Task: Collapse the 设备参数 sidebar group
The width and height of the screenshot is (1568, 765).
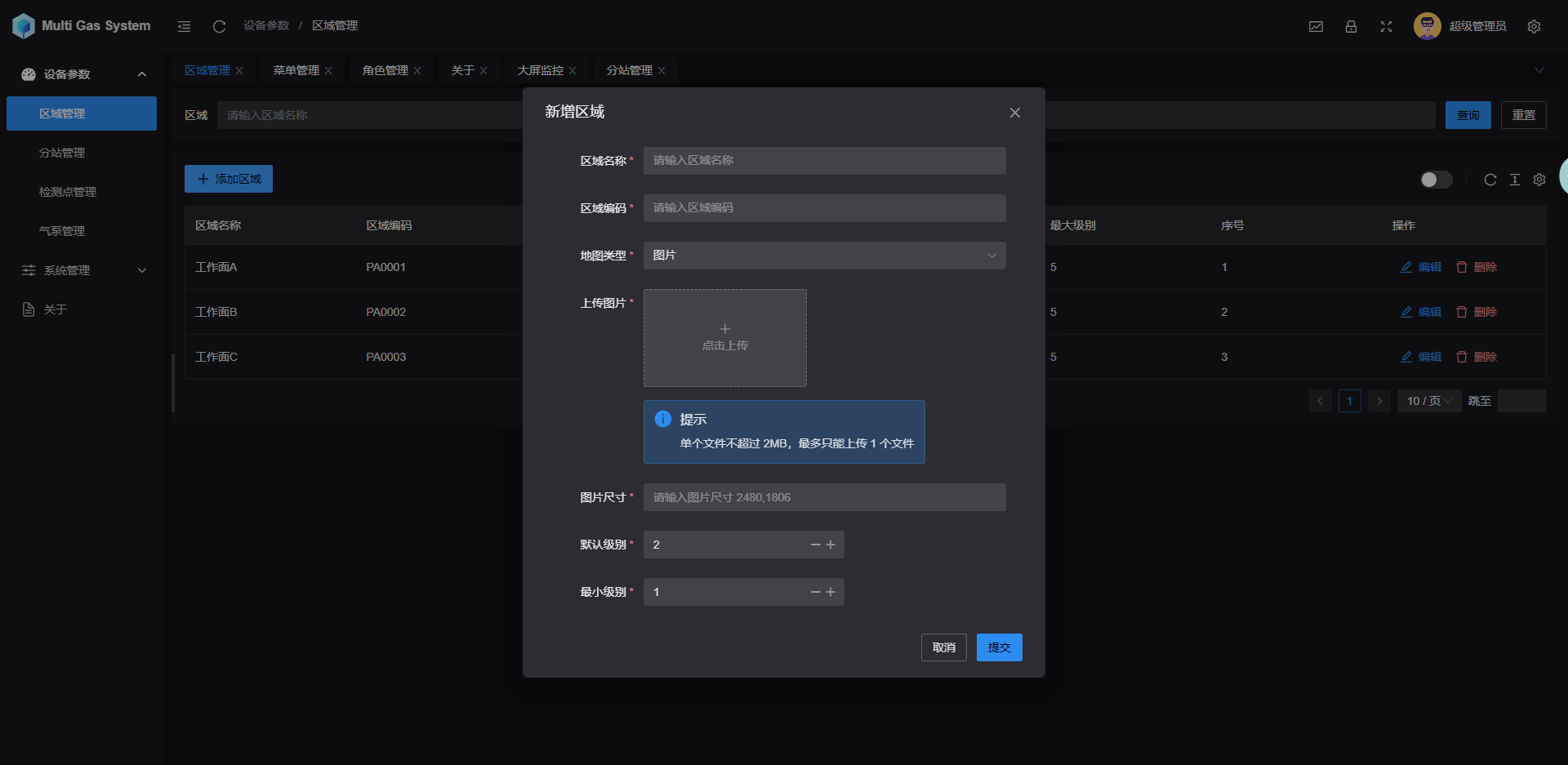Action: point(82,74)
